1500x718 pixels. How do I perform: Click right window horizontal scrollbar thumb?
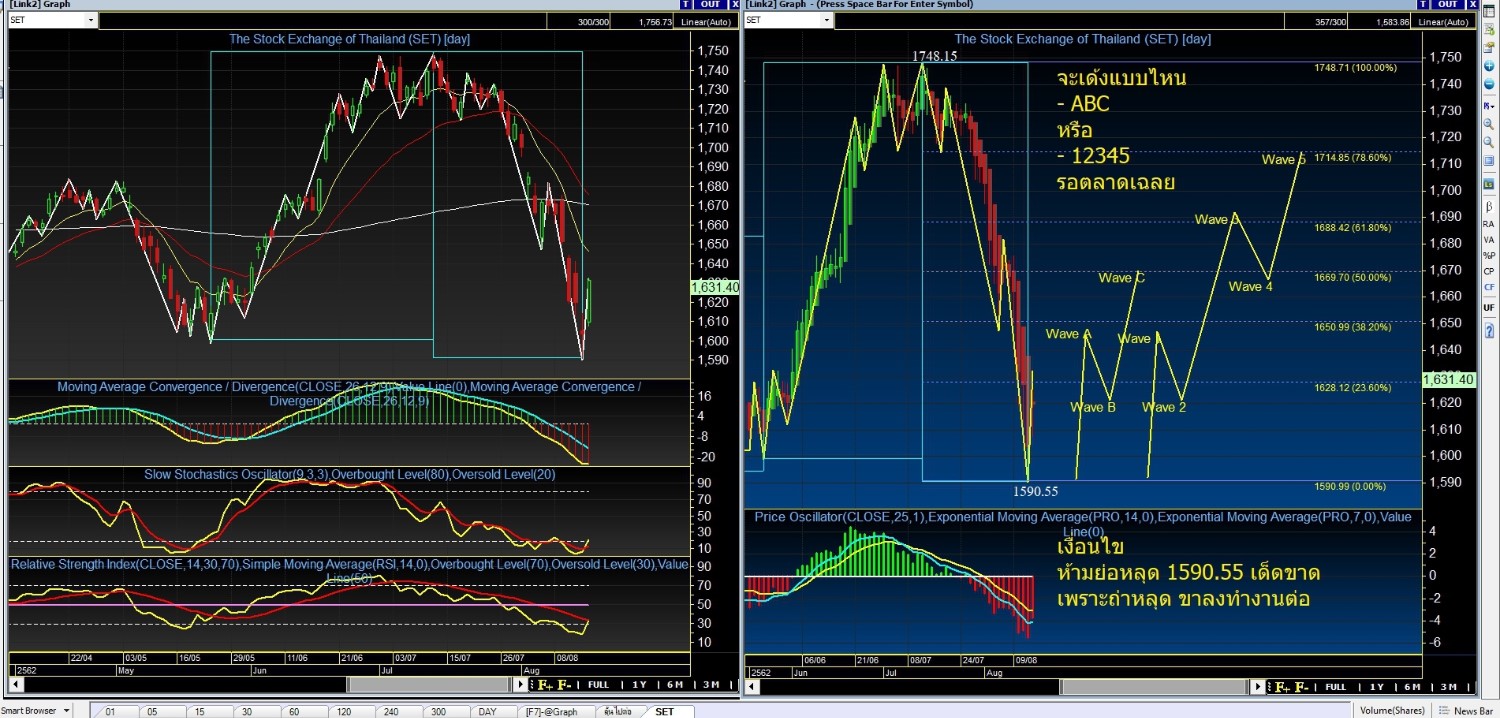pos(1154,686)
